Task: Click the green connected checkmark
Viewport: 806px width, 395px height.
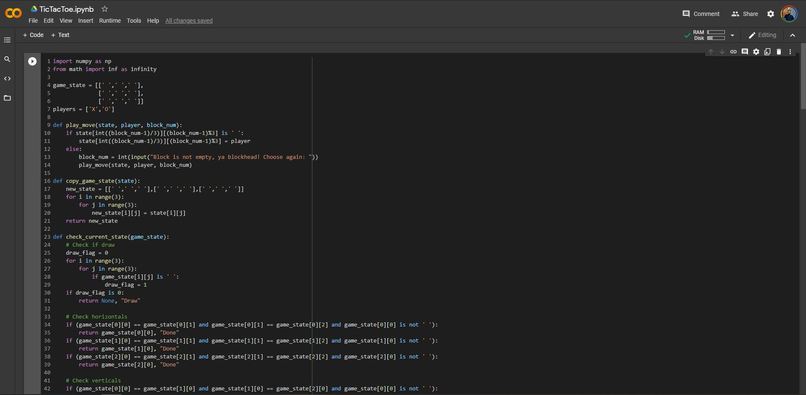Action: pos(687,35)
